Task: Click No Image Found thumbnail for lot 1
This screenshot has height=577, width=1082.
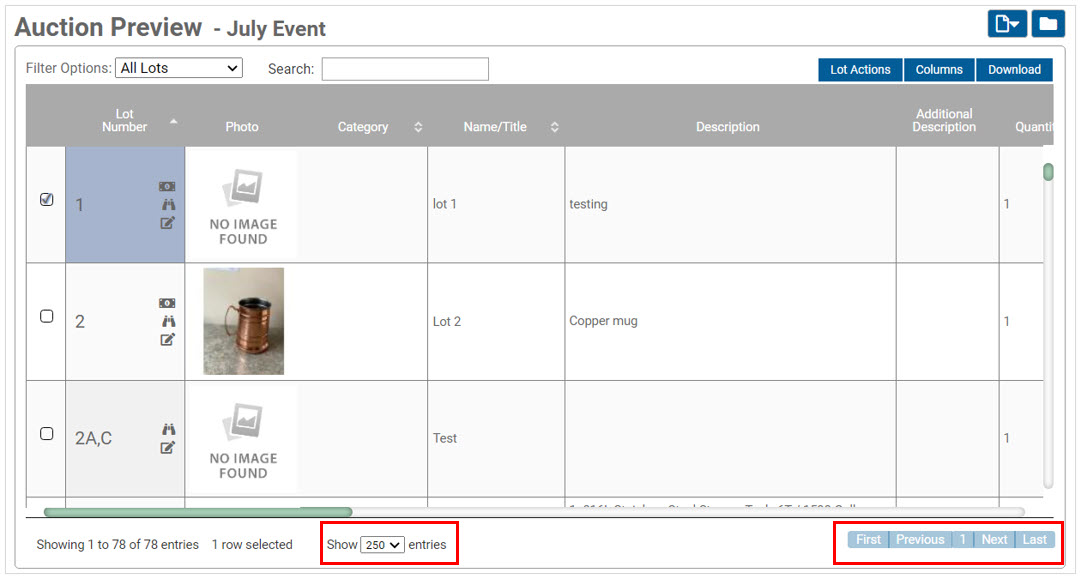Action: 243,204
